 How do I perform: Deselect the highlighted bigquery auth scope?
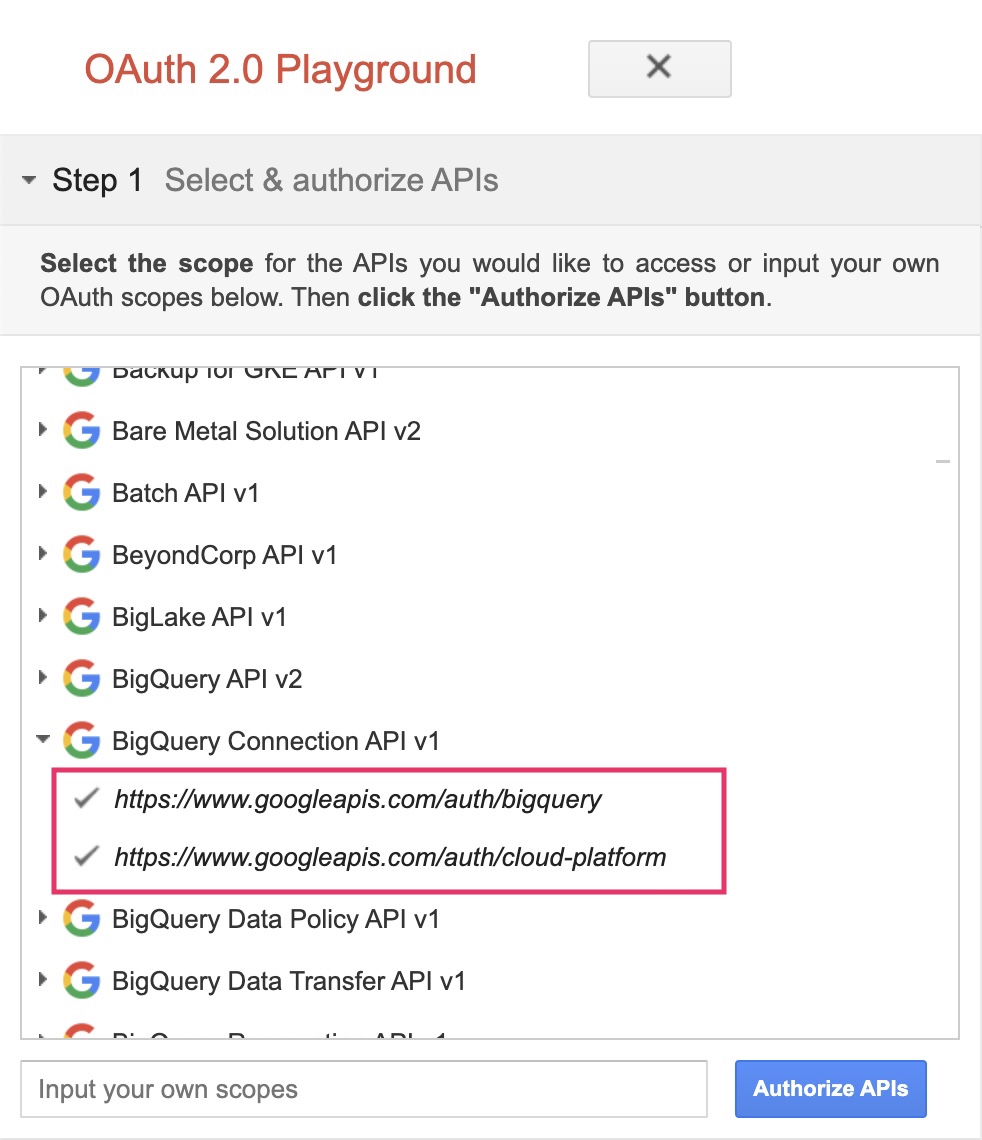tap(86, 798)
